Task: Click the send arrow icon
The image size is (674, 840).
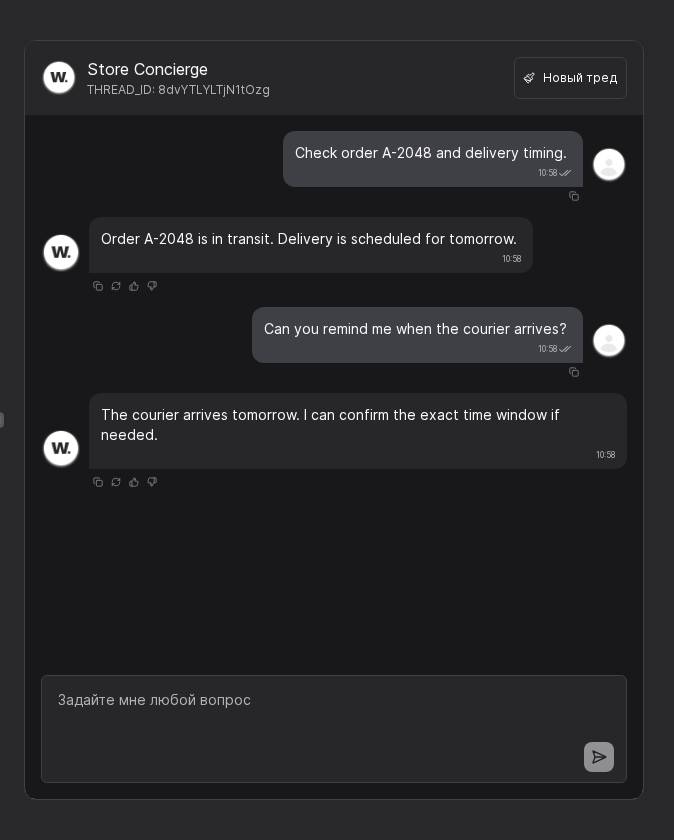Action: pyautogui.click(x=599, y=757)
